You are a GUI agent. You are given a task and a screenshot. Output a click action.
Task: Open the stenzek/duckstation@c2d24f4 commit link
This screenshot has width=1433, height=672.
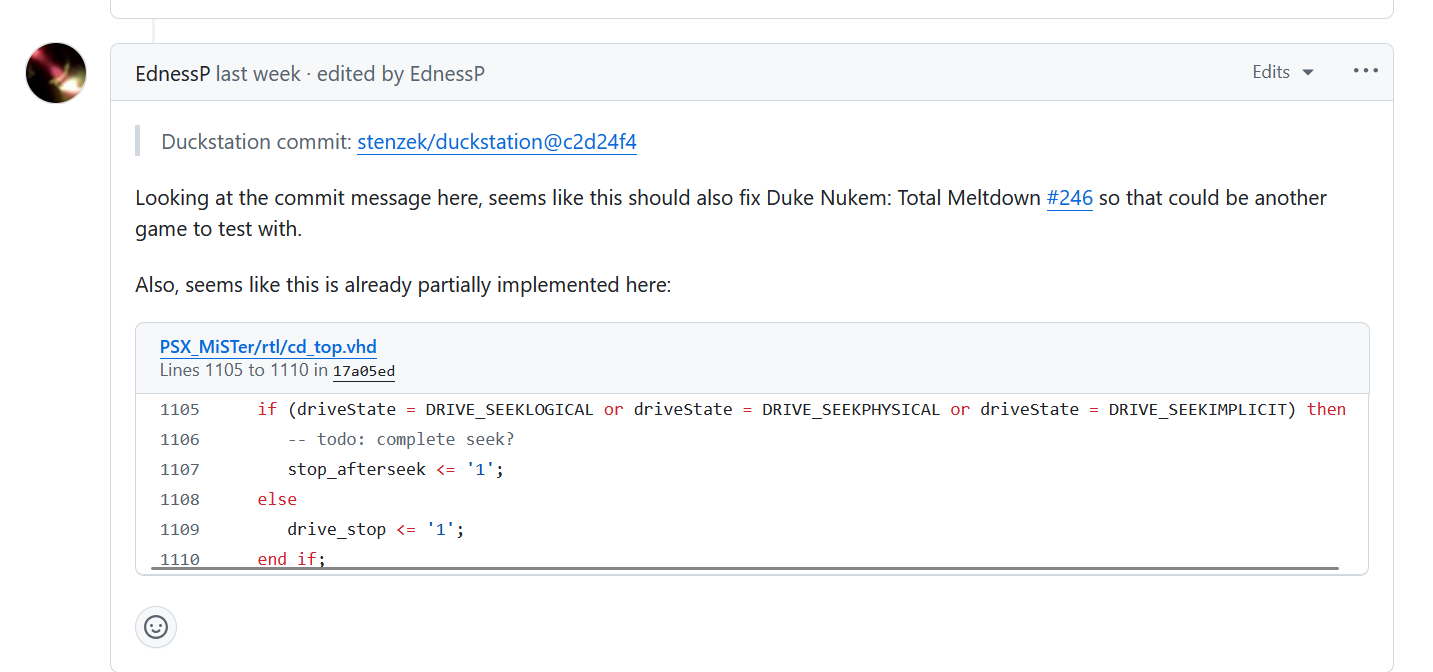coord(497,142)
